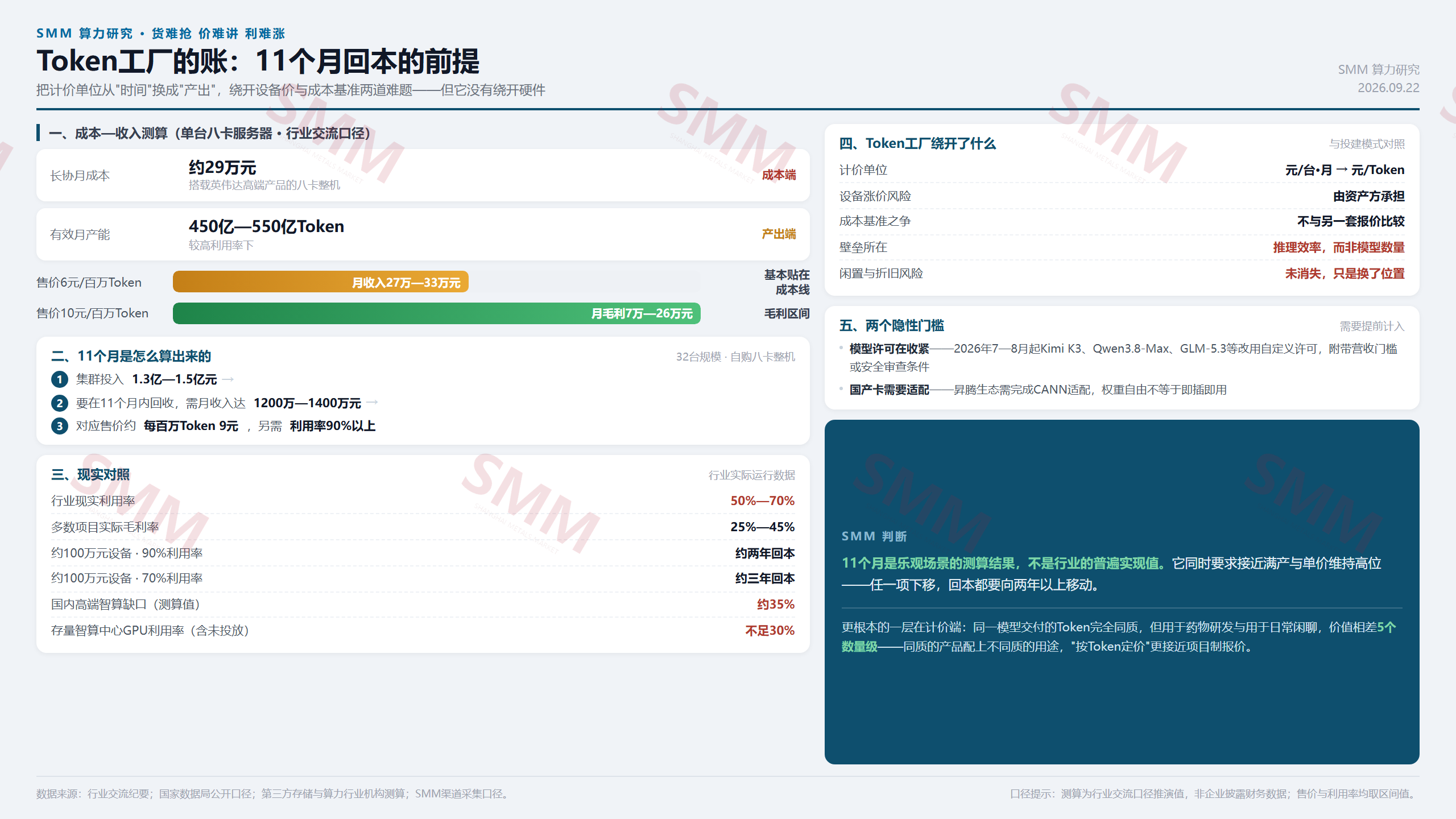Click the bullet before 国产卡需要适配
1456x819 pixels.
point(841,389)
